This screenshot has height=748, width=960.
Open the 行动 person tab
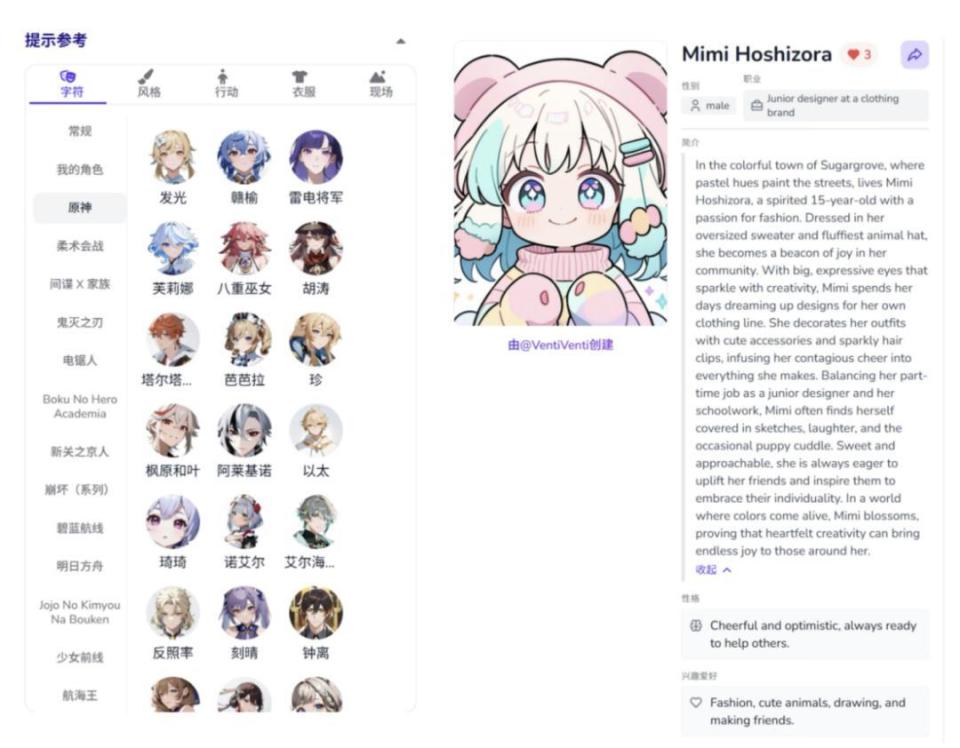coord(226,84)
